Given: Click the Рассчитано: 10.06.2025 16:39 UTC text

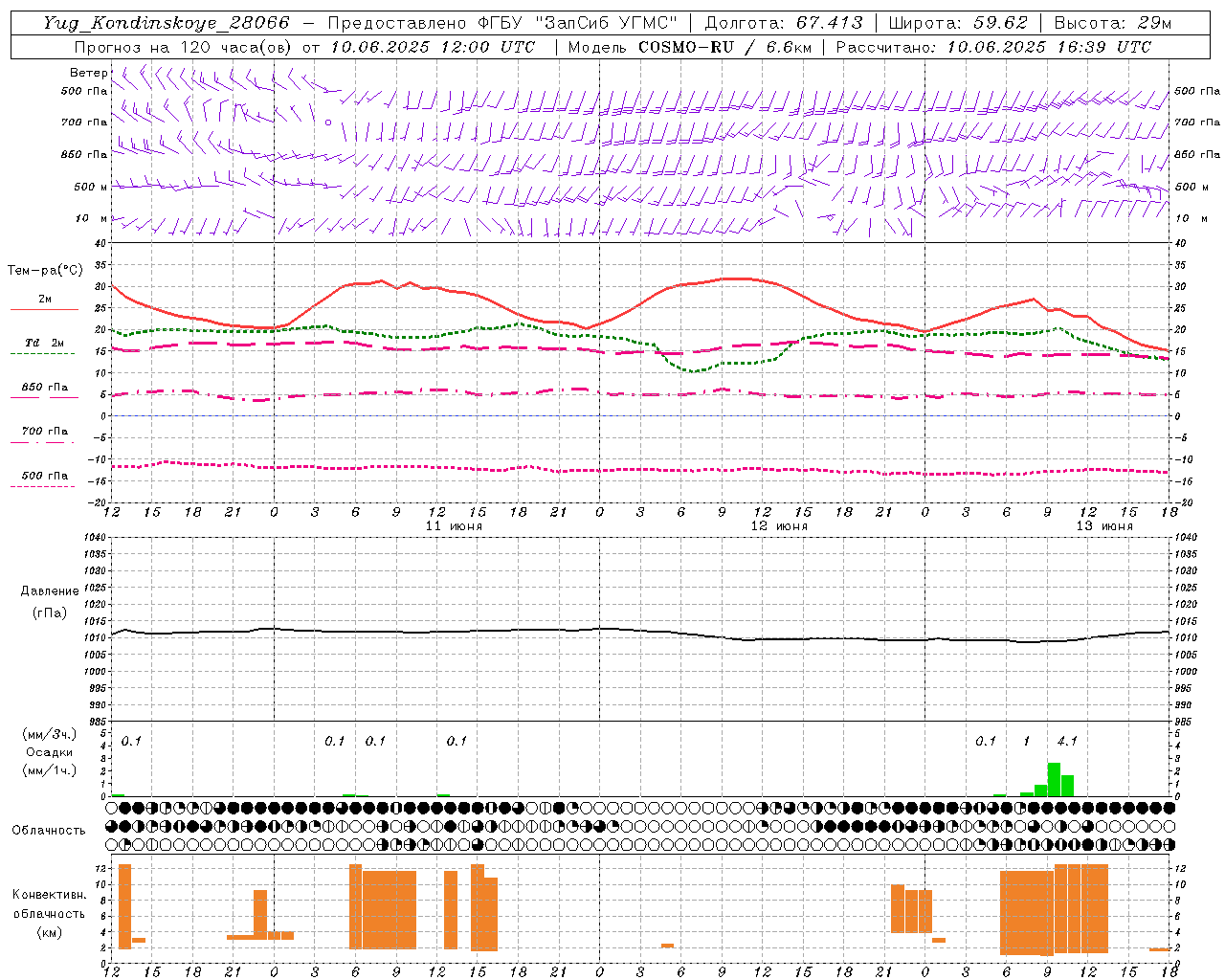Looking at the screenshot, I should coord(993,47).
